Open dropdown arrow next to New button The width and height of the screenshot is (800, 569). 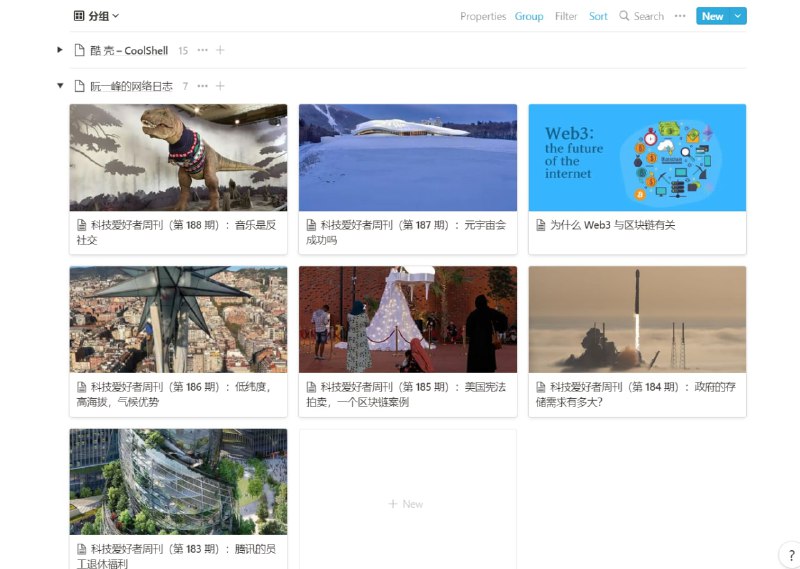tap(738, 16)
